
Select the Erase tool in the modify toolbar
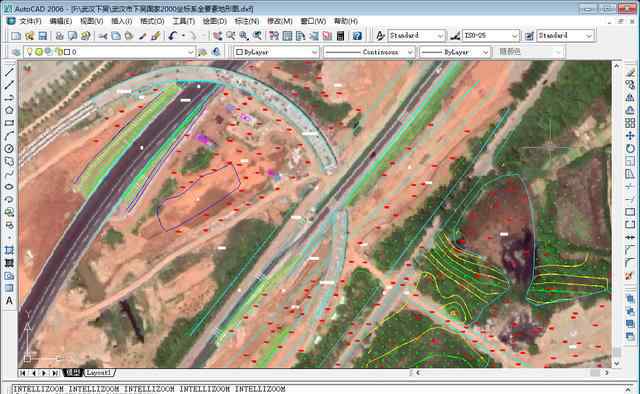point(630,72)
